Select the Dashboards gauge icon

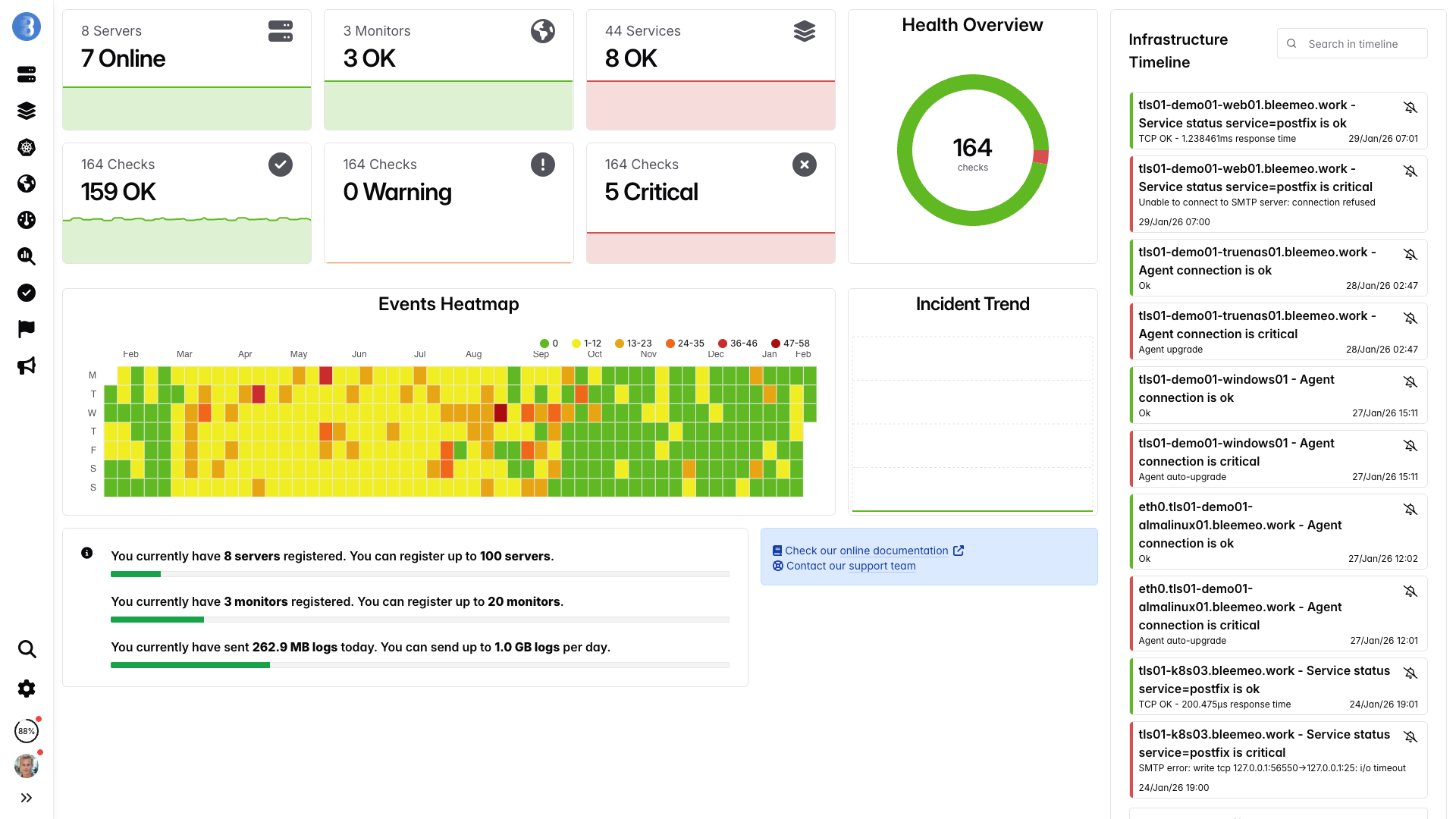click(27, 220)
